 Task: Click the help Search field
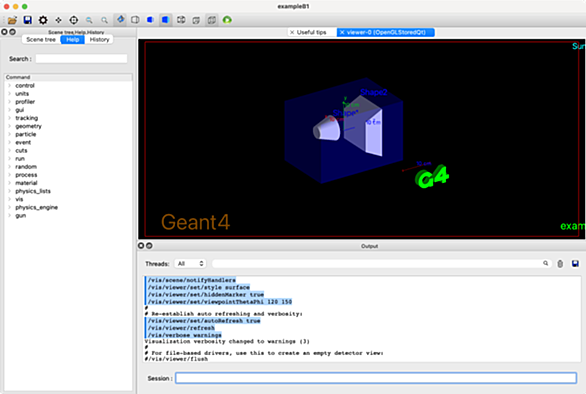(81, 59)
